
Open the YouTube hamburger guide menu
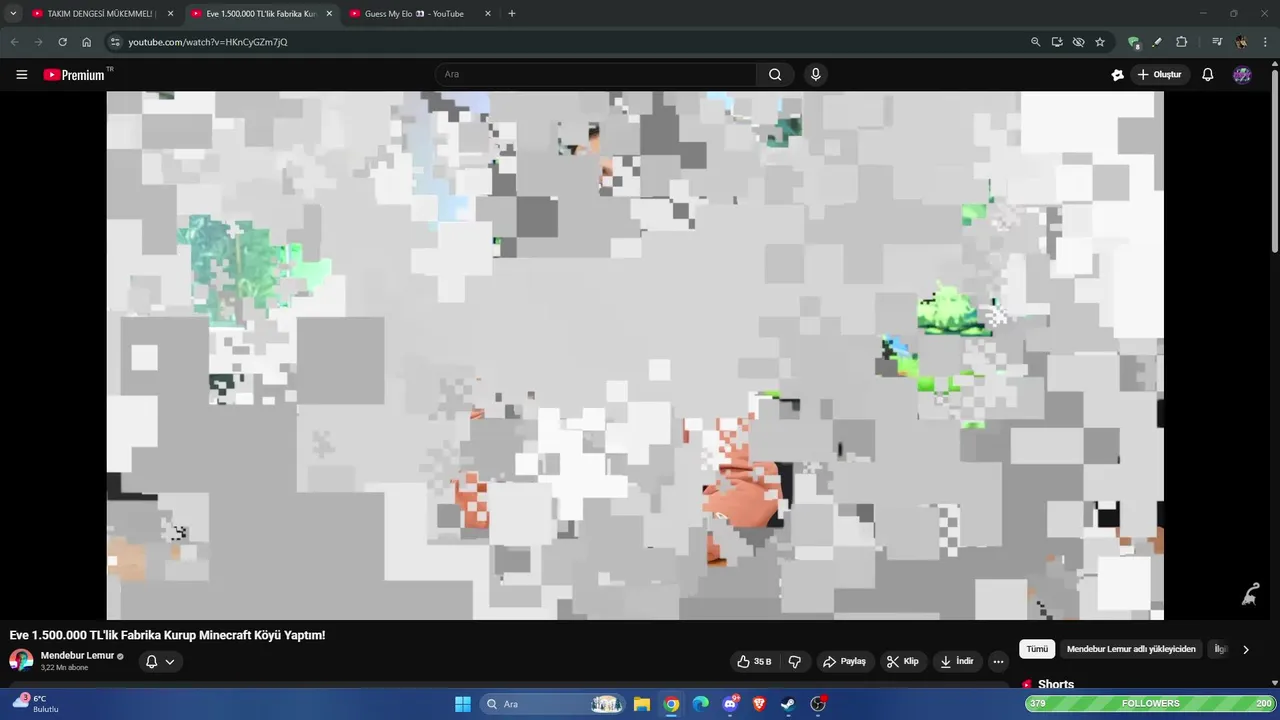[x=21, y=75]
